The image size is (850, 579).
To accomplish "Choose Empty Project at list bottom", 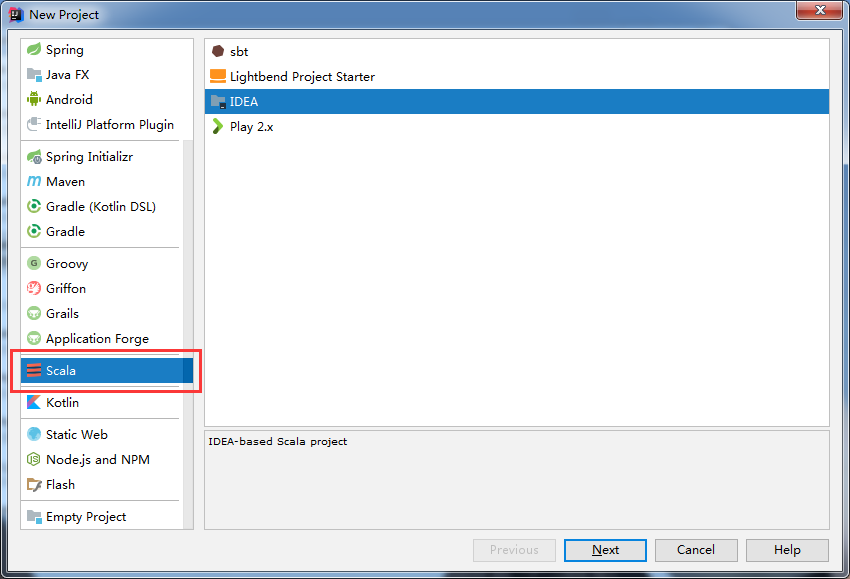I will (86, 517).
